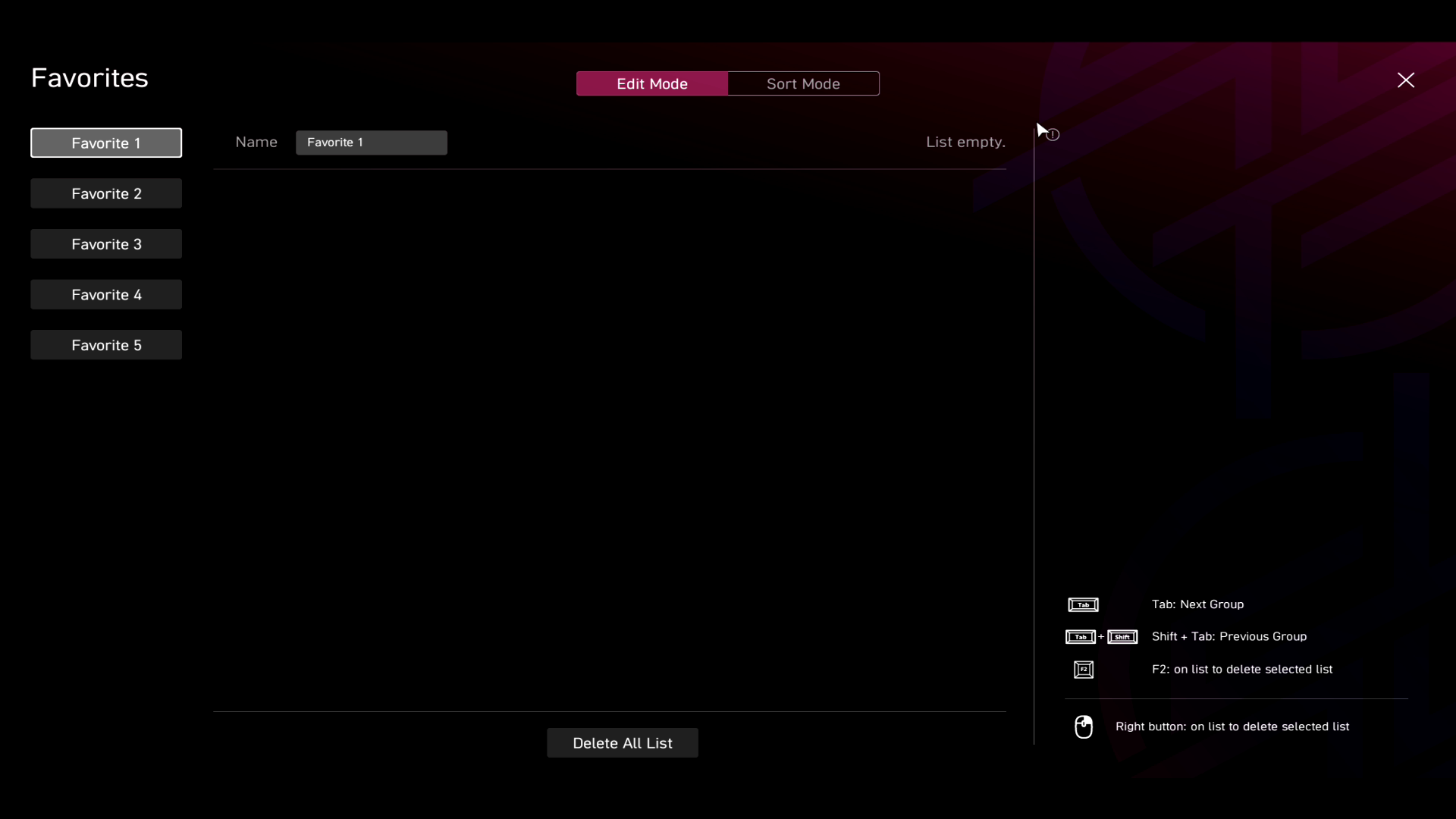Pick the Favorite 5 list
The width and height of the screenshot is (1456, 819).
coord(106,345)
